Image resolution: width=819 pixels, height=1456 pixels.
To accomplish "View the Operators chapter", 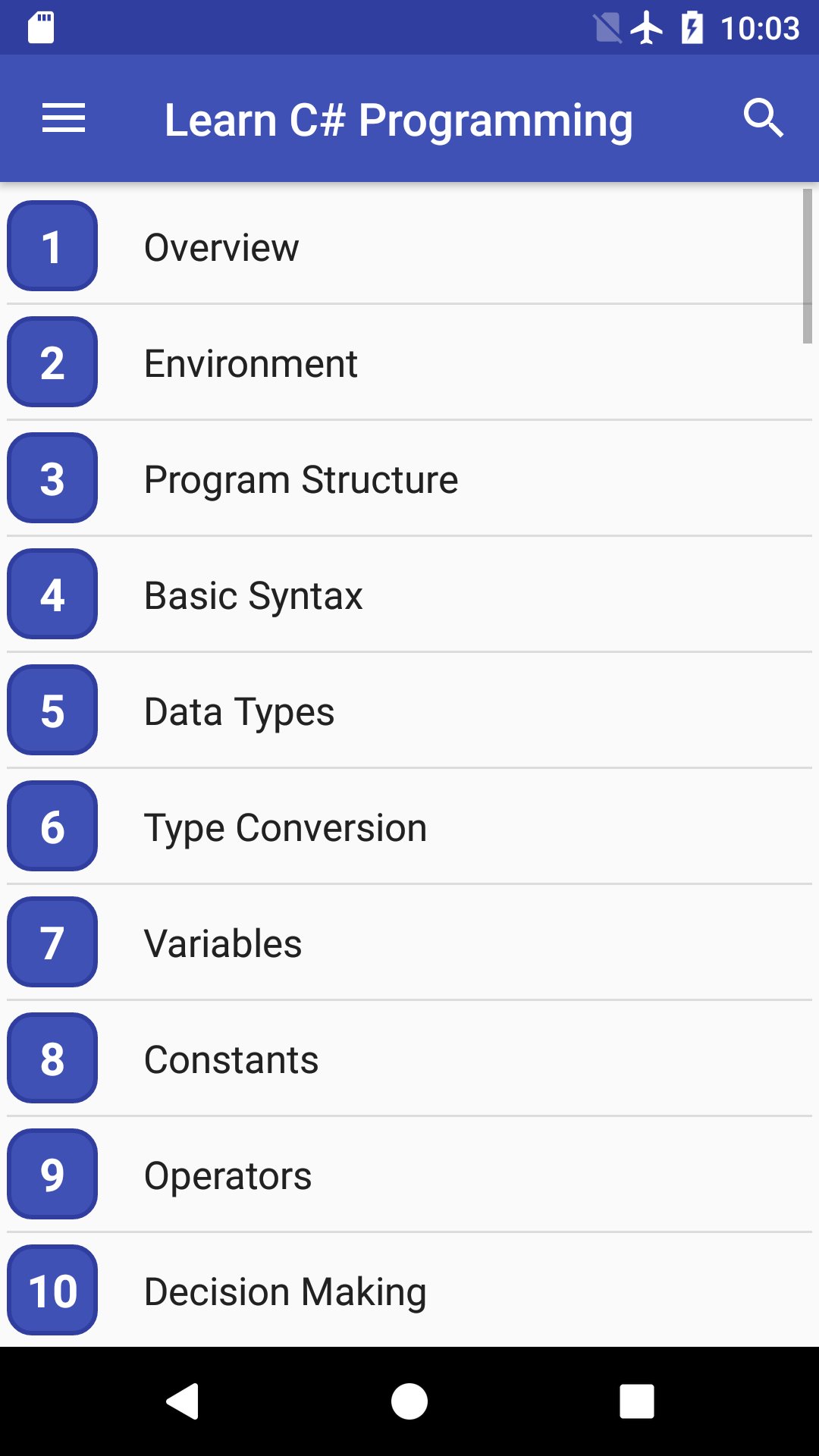I will click(227, 1175).
